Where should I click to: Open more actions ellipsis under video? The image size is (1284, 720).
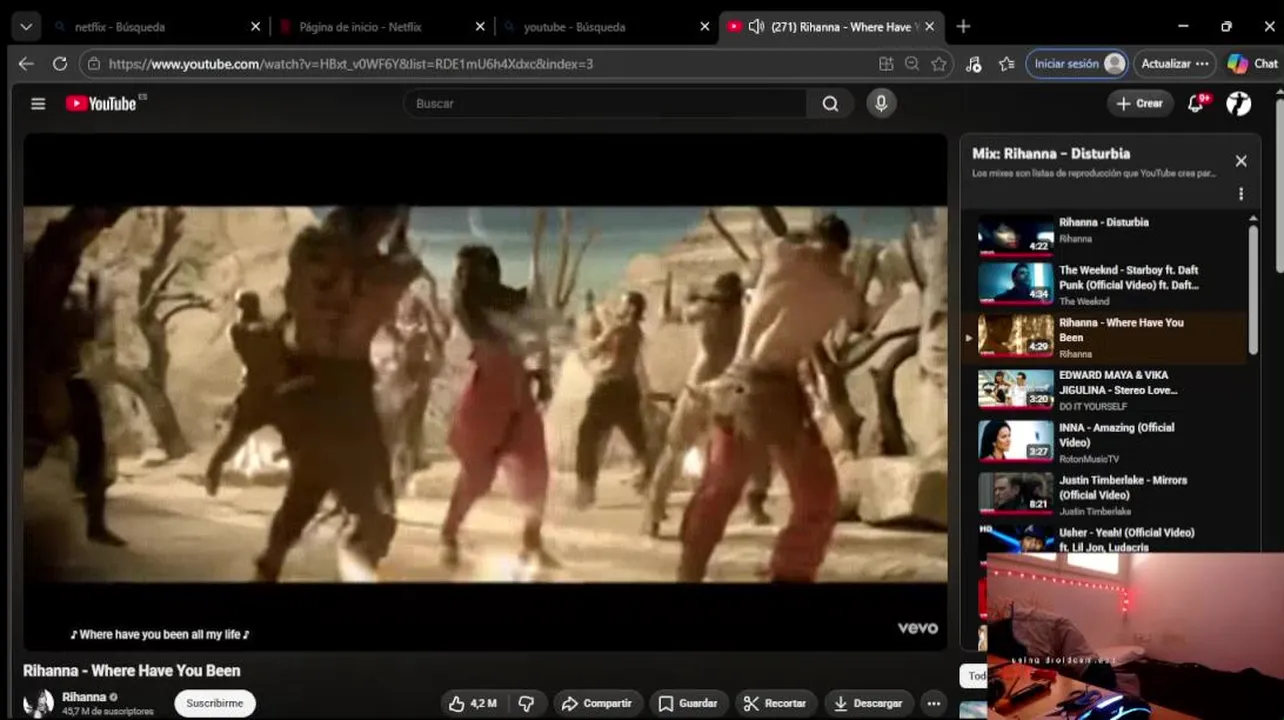[x=933, y=703]
